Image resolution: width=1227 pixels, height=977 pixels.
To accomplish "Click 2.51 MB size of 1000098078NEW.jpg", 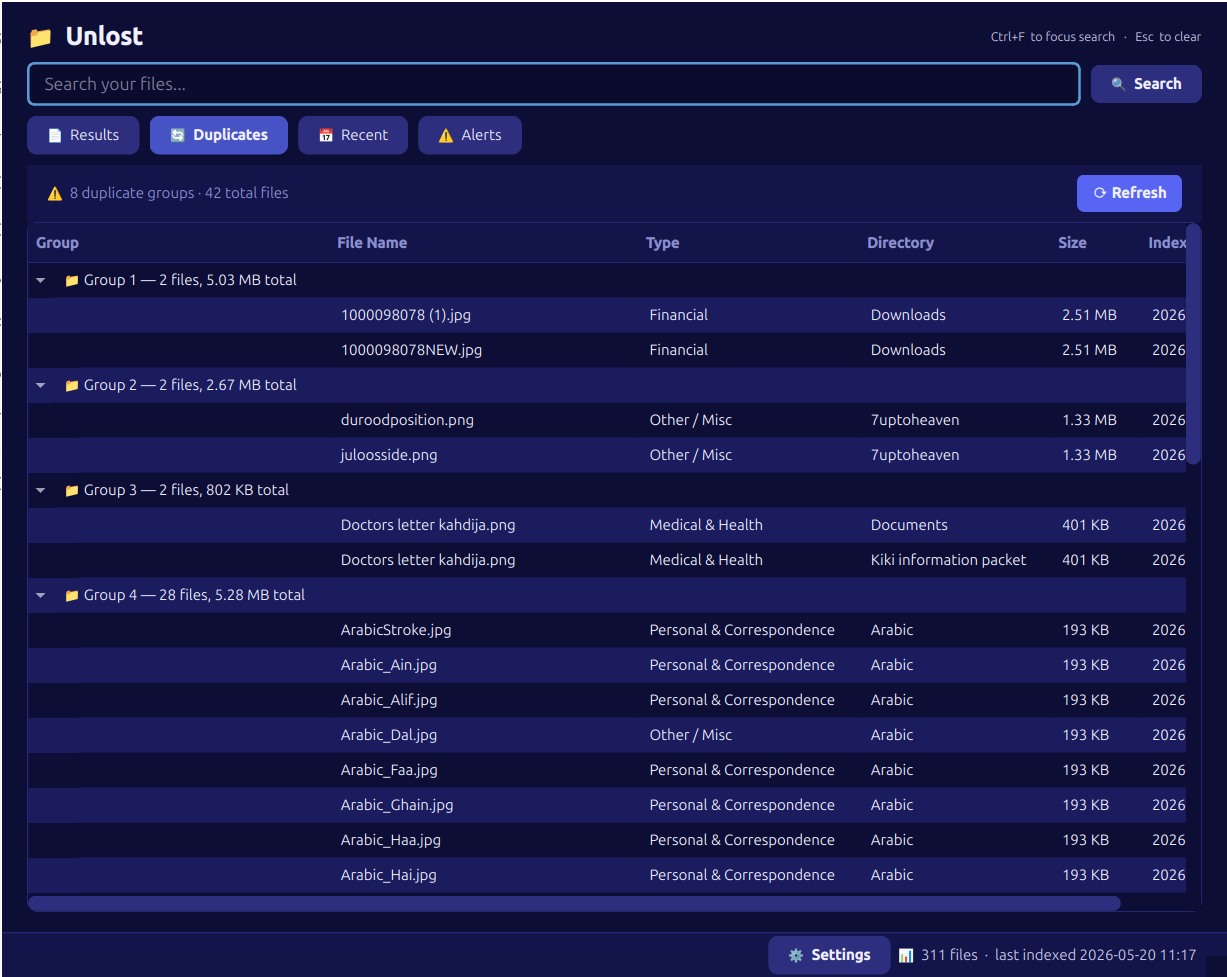I will click(1089, 350).
